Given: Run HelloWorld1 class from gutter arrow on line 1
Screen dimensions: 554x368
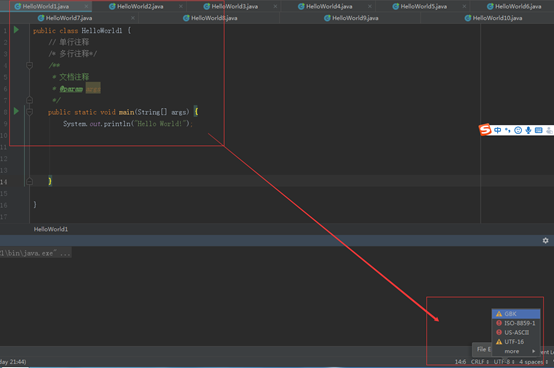Looking at the screenshot, I should [x=16, y=30].
